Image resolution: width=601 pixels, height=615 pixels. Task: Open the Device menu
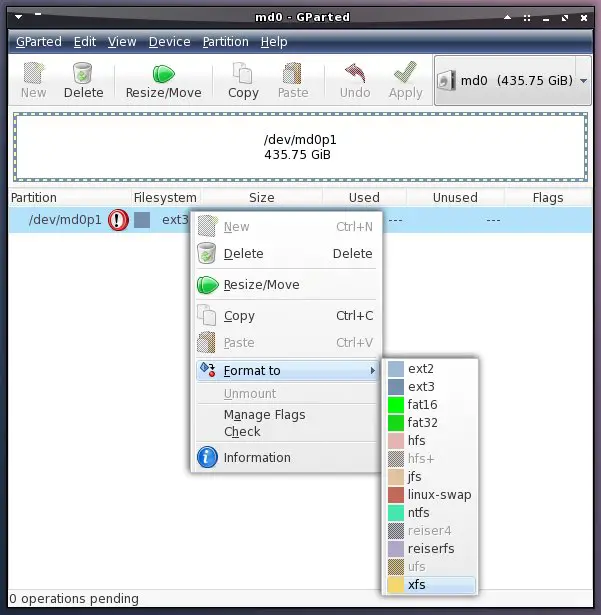click(x=169, y=42)
